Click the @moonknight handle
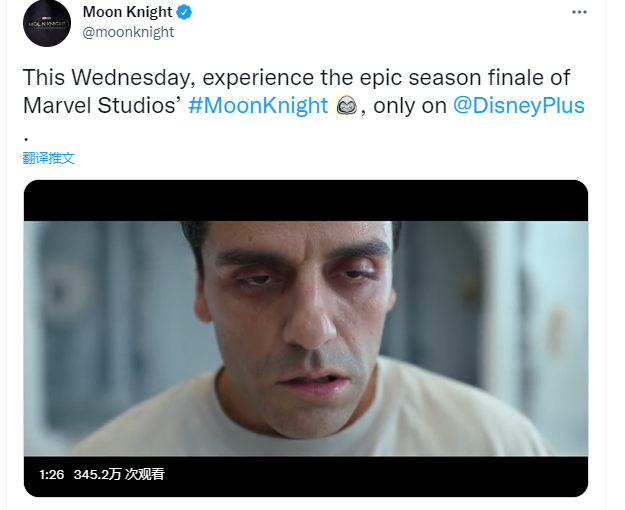This screenshot has width=625, height=510. [128, 32]
